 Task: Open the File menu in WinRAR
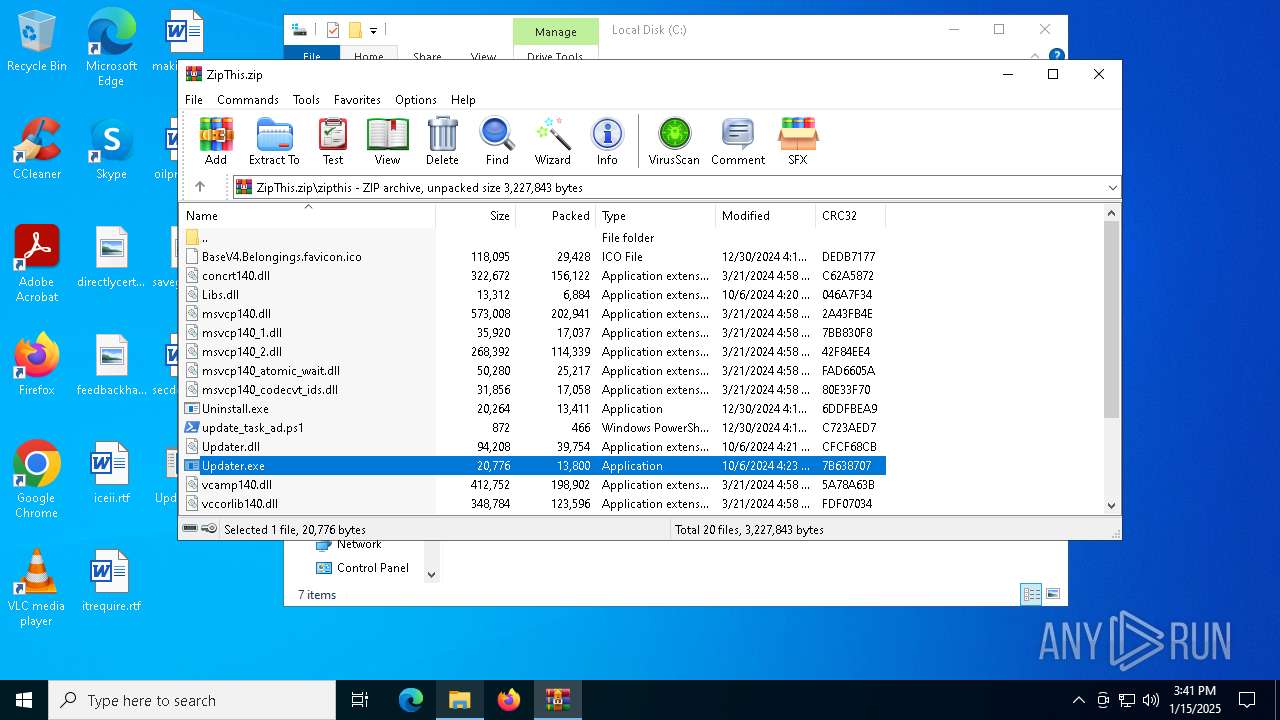click(194, 100)
